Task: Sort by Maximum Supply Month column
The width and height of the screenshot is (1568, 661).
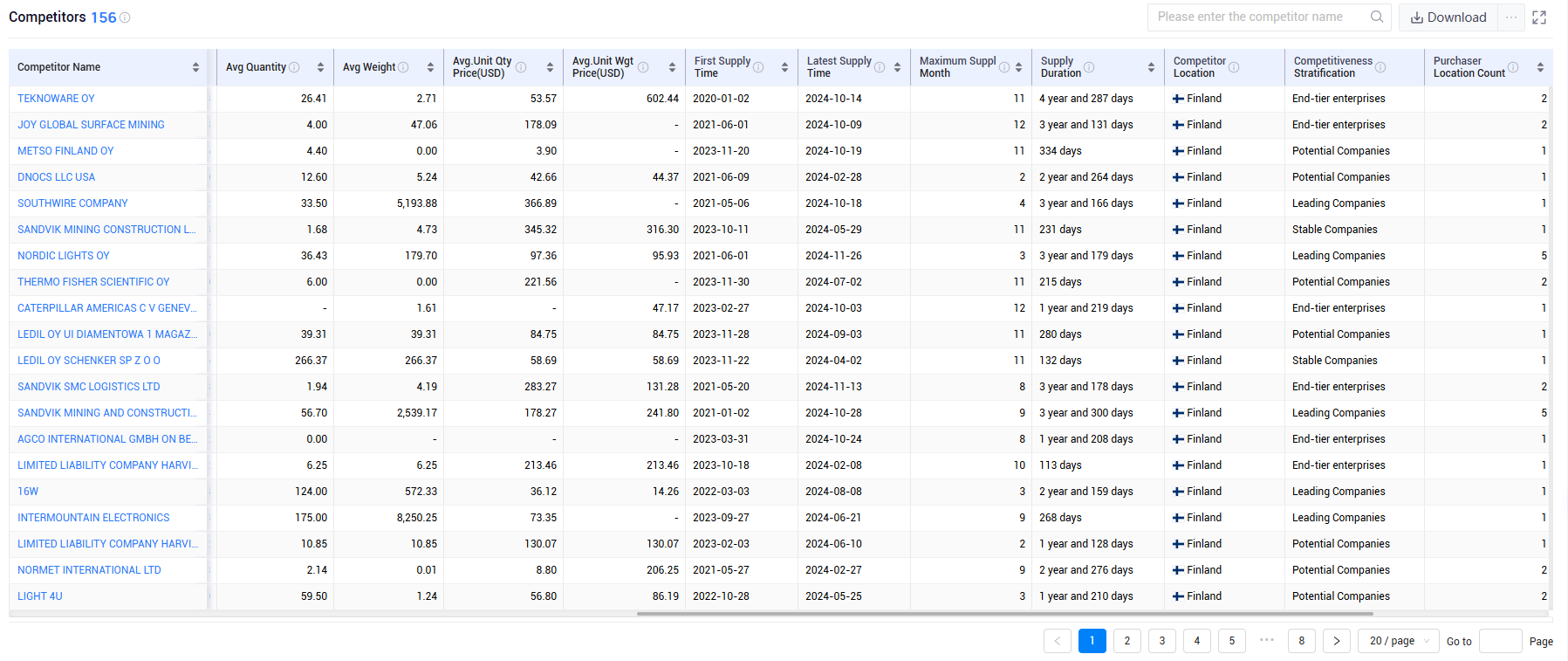Action: [1018, 67]
